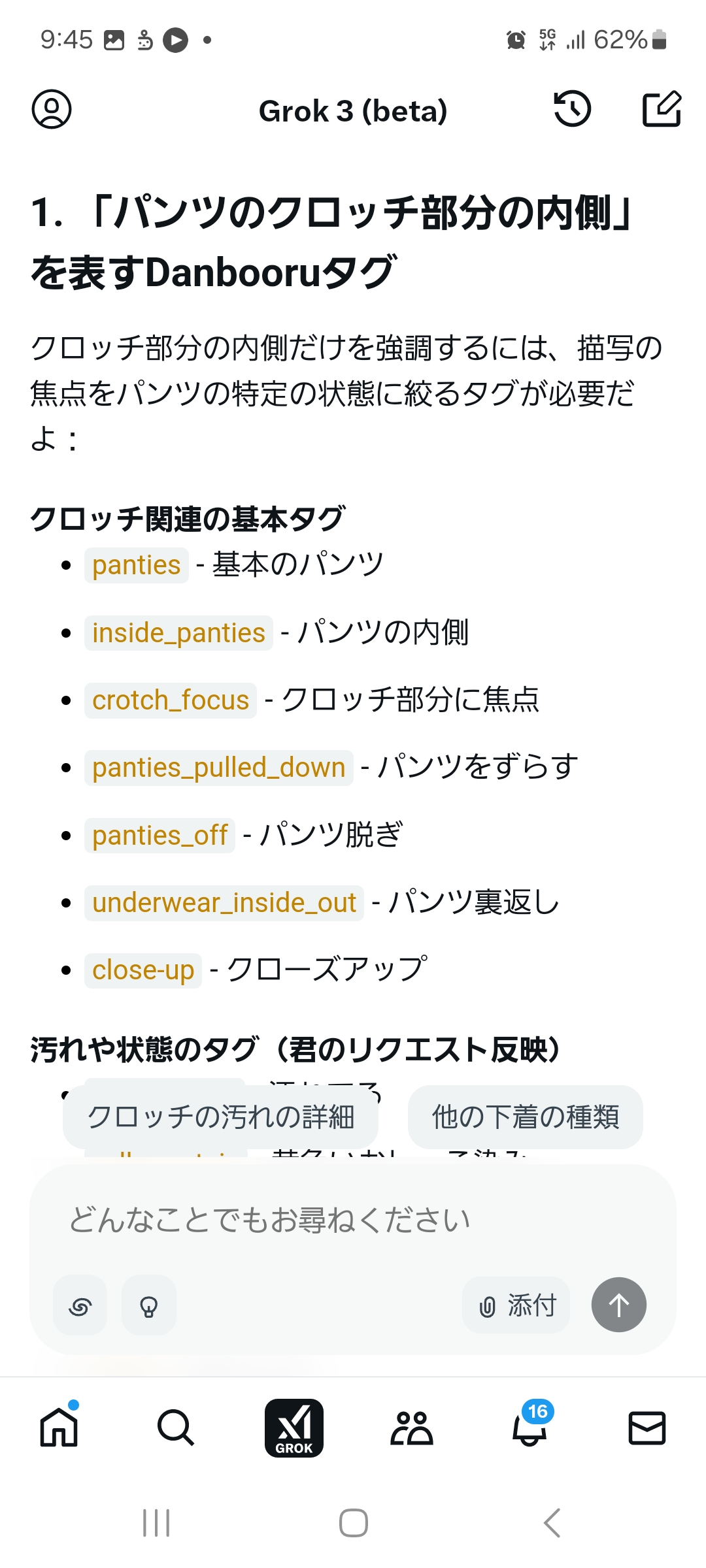706x1568 pixels.
Task: Start a new chat with compose icon
Action: click(x=662, y=109)
